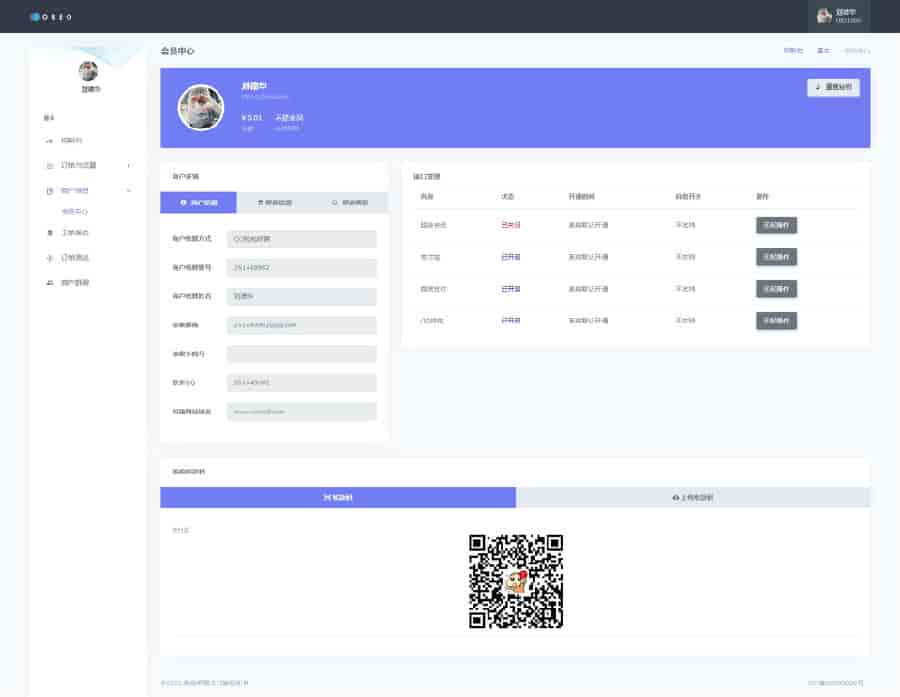Click the large round avatar in purple banner
This screenshot has height=697, width=900.
pyautogui.click(x=200, y=107)
